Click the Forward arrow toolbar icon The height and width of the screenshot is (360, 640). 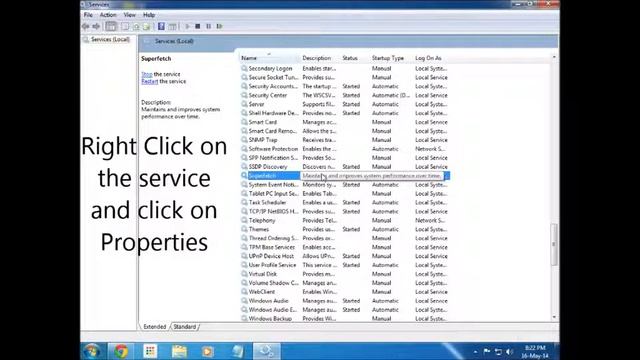[96, 27]
